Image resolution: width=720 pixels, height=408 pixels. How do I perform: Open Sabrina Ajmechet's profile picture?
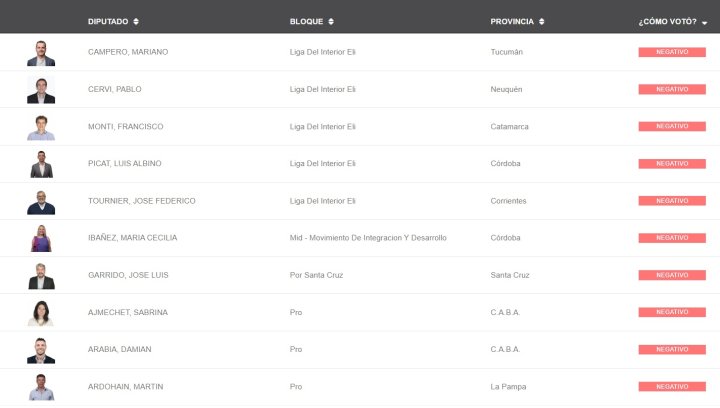coord(41,313)
